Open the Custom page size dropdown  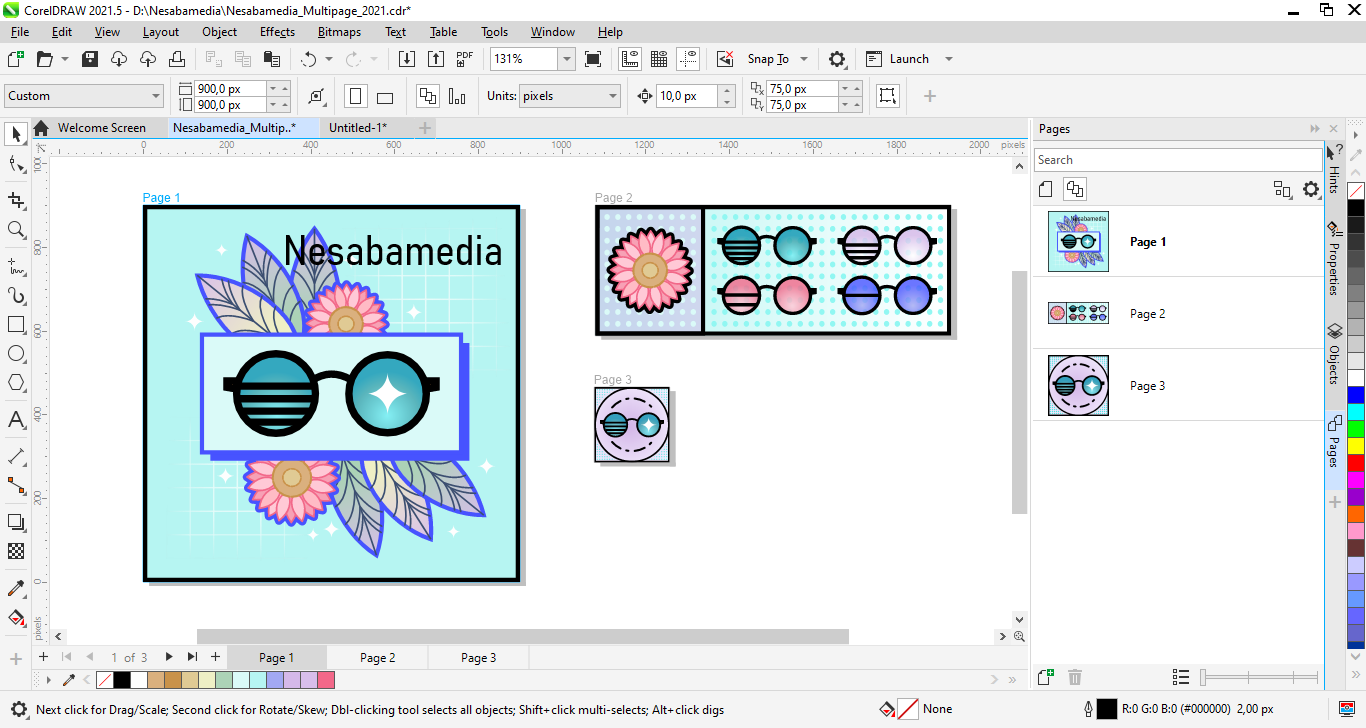(155, 96)
